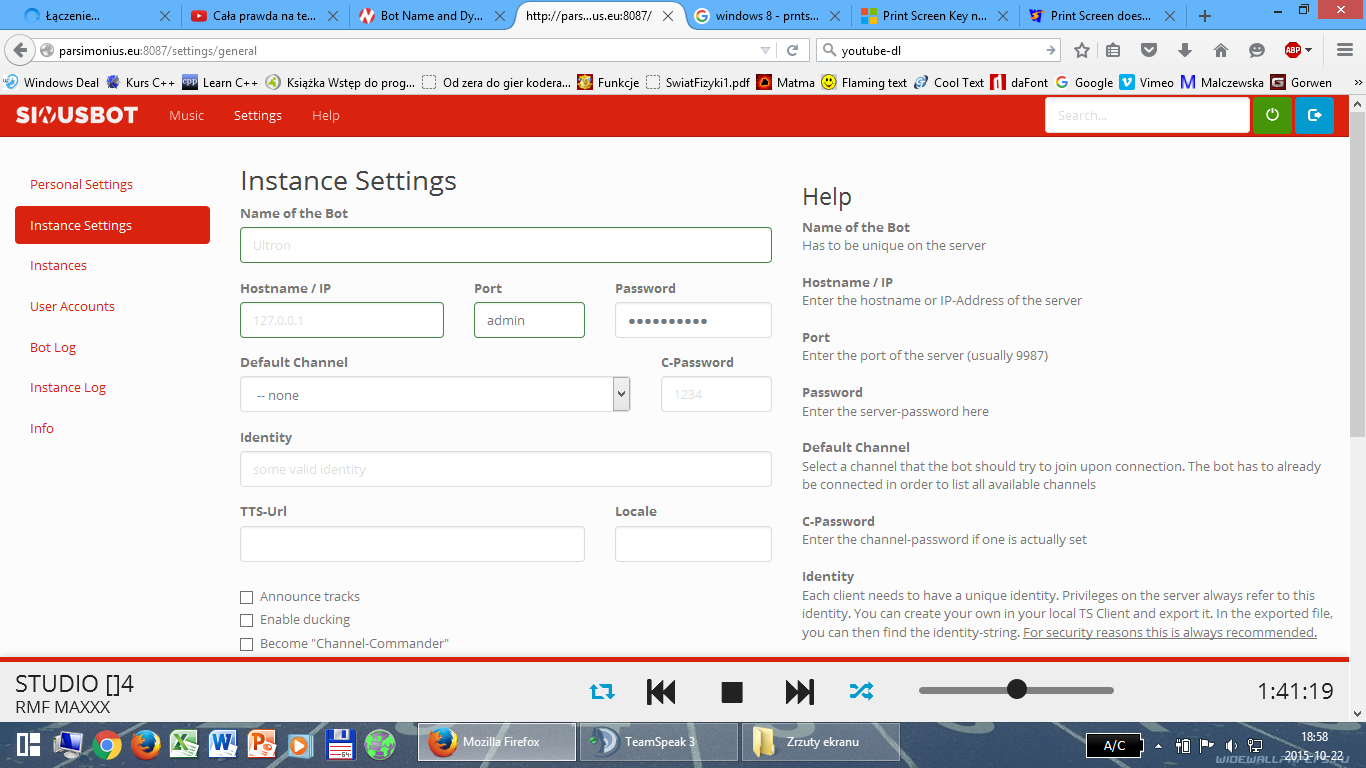This screenshot has height=768, width=1366.
Task: Click the Name of the Bot field
Action: (x=506, y=245)
